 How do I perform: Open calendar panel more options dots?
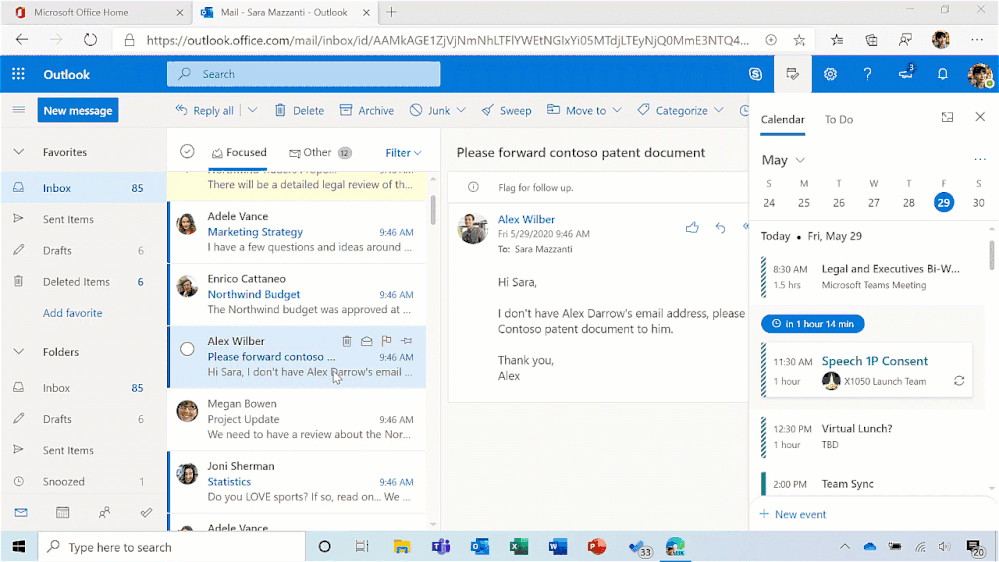[980, 159]
